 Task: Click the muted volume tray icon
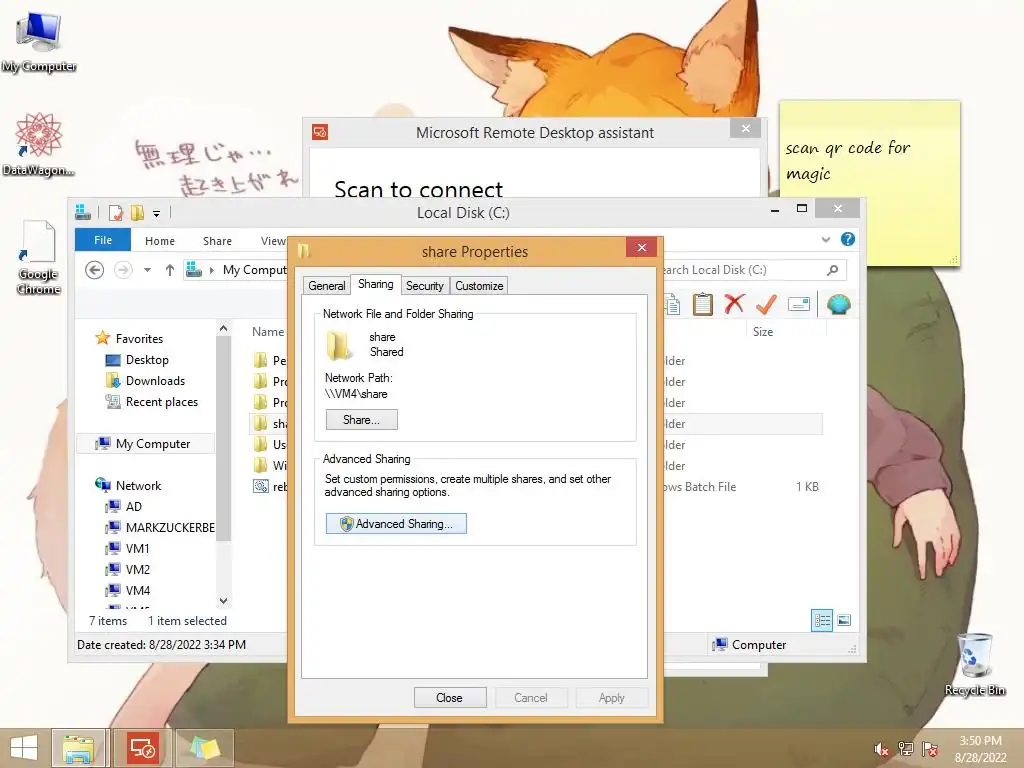881,749
